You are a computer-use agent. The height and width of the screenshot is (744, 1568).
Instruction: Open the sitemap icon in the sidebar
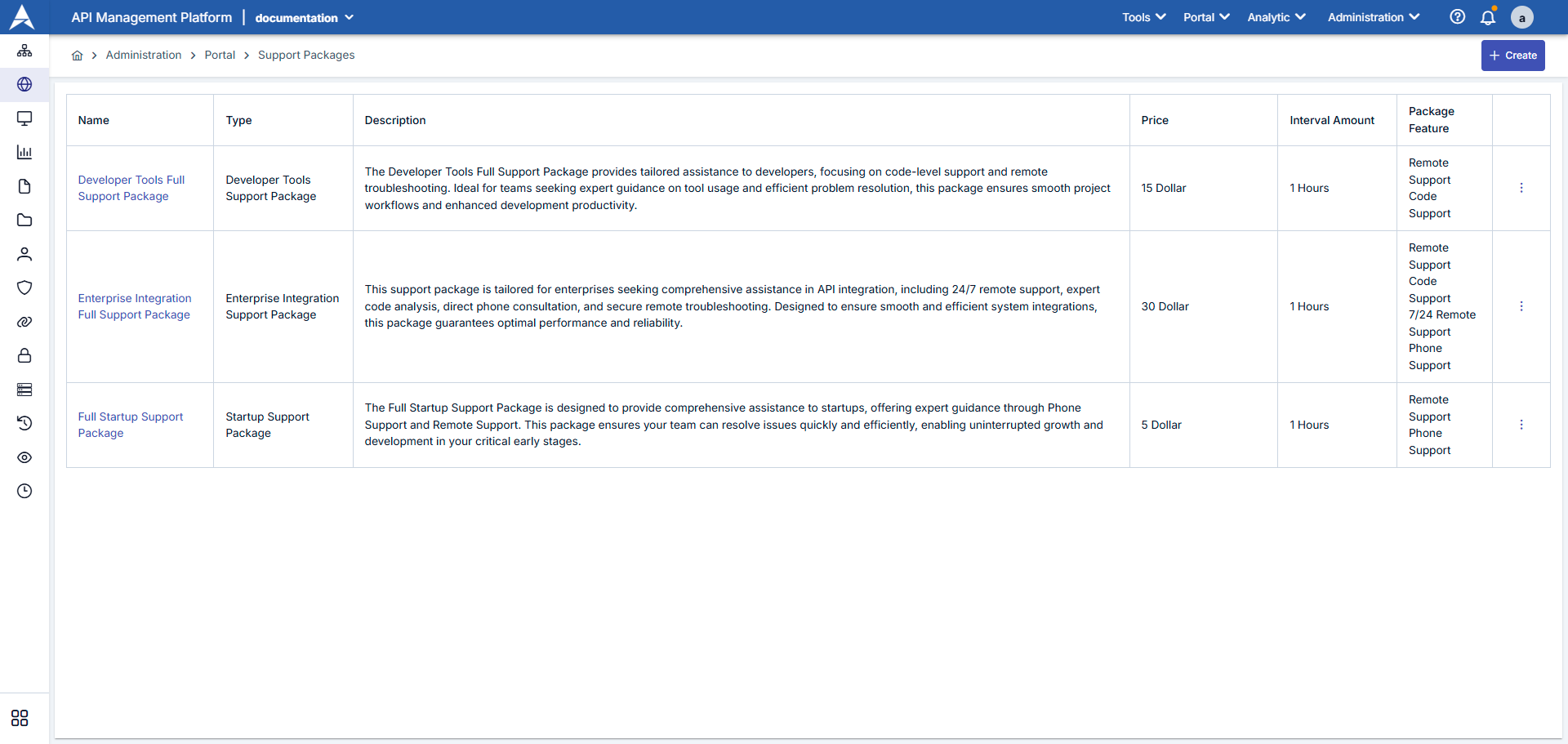(x=24, y=50)
